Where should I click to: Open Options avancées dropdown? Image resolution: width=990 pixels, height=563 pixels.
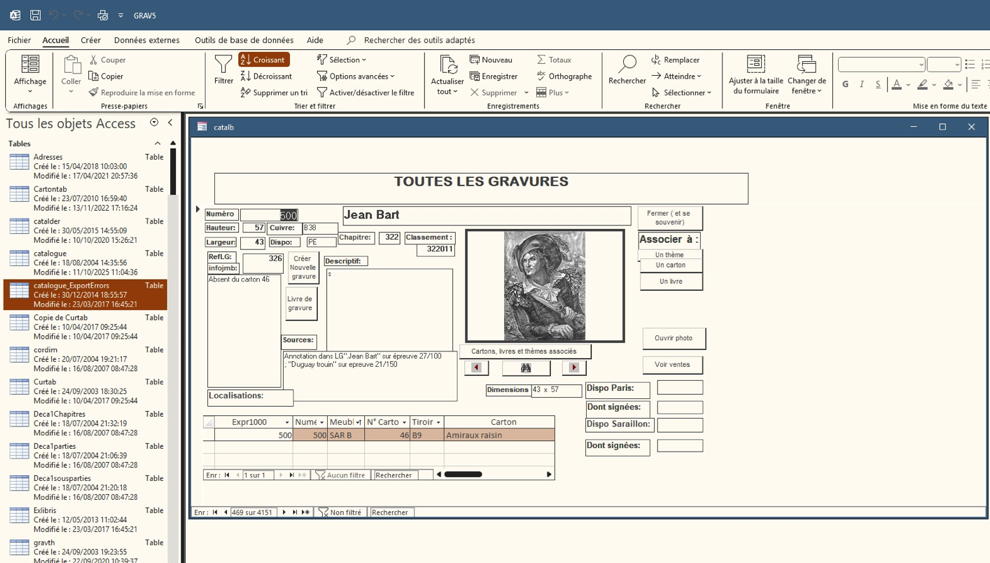point(355,76)
